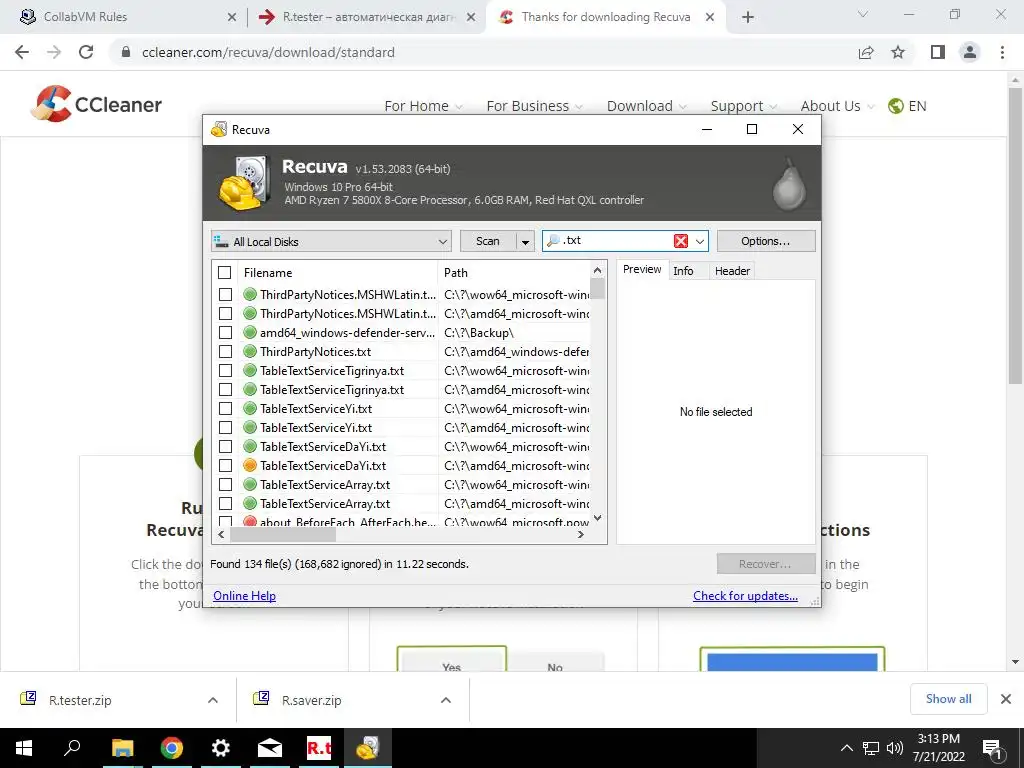
Task: Tick the wow64 TableTextServiceYi.txt row checkbox
Action: 225,409
